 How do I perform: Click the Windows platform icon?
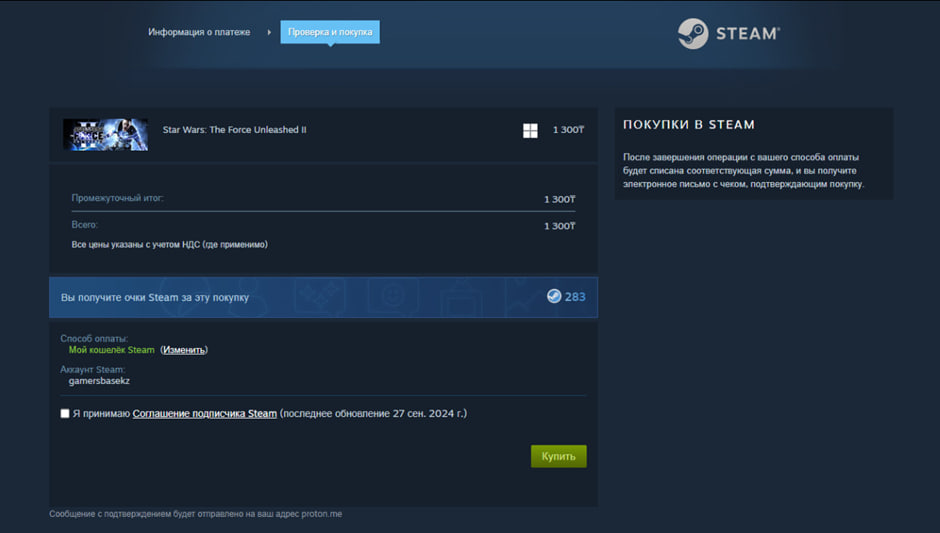(x=530, y=131)
